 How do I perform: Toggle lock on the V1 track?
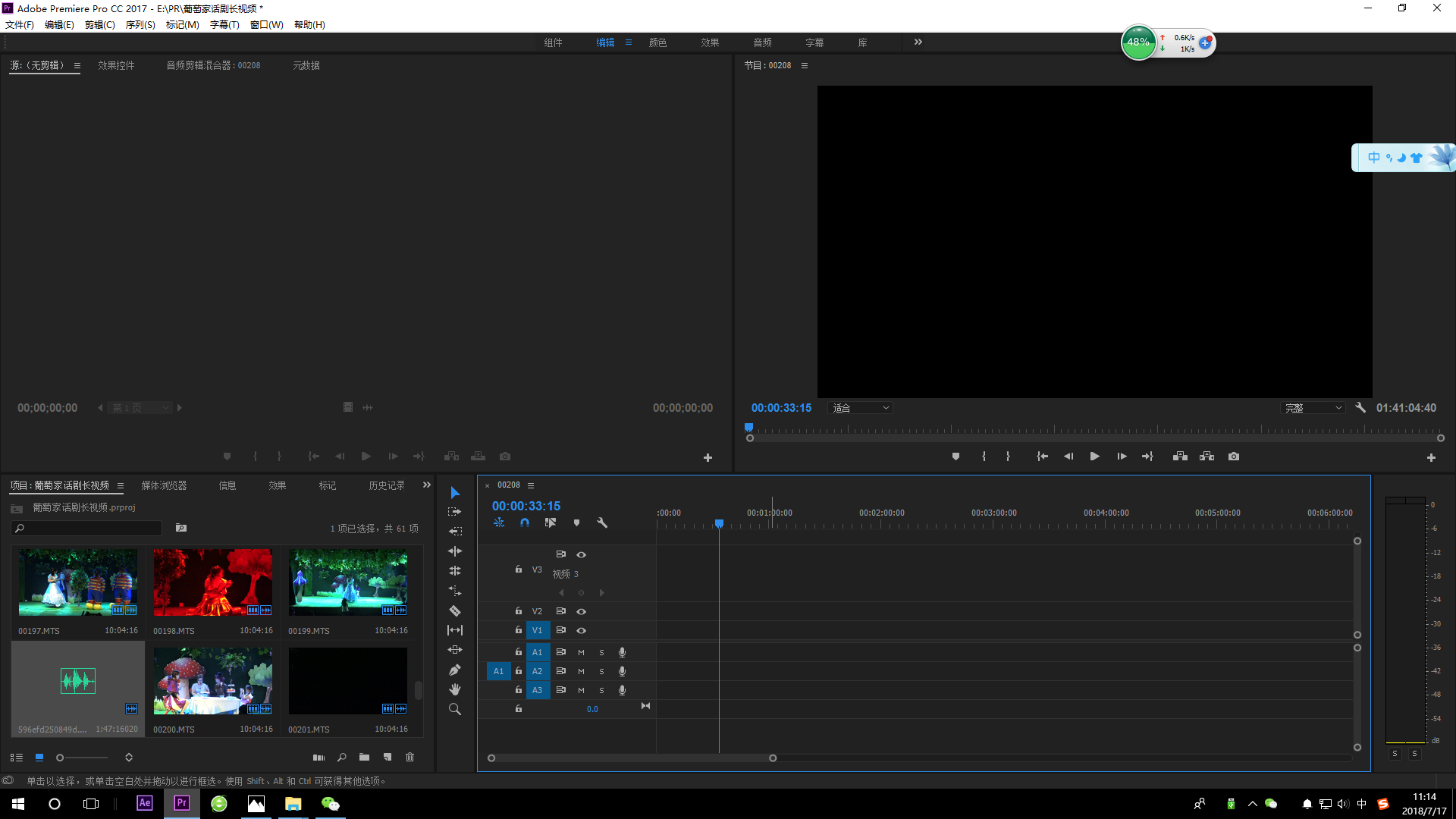[x=519, y=630]
